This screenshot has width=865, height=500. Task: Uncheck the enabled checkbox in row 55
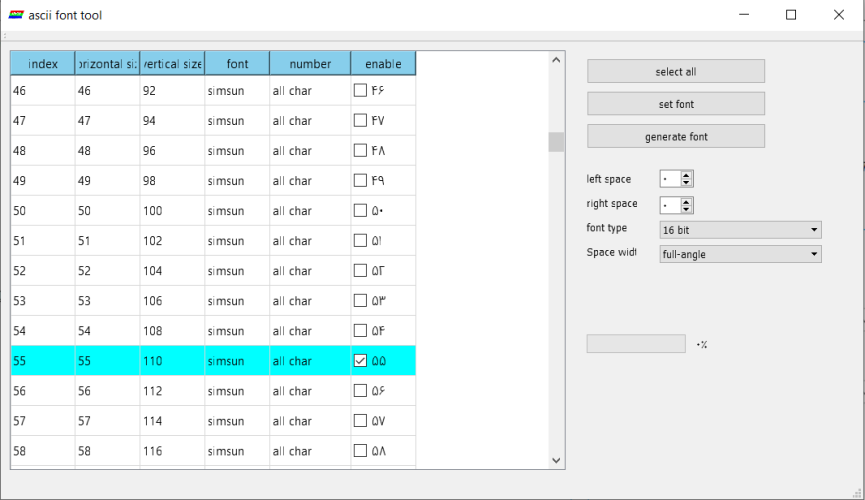click(x=360, y=361)
